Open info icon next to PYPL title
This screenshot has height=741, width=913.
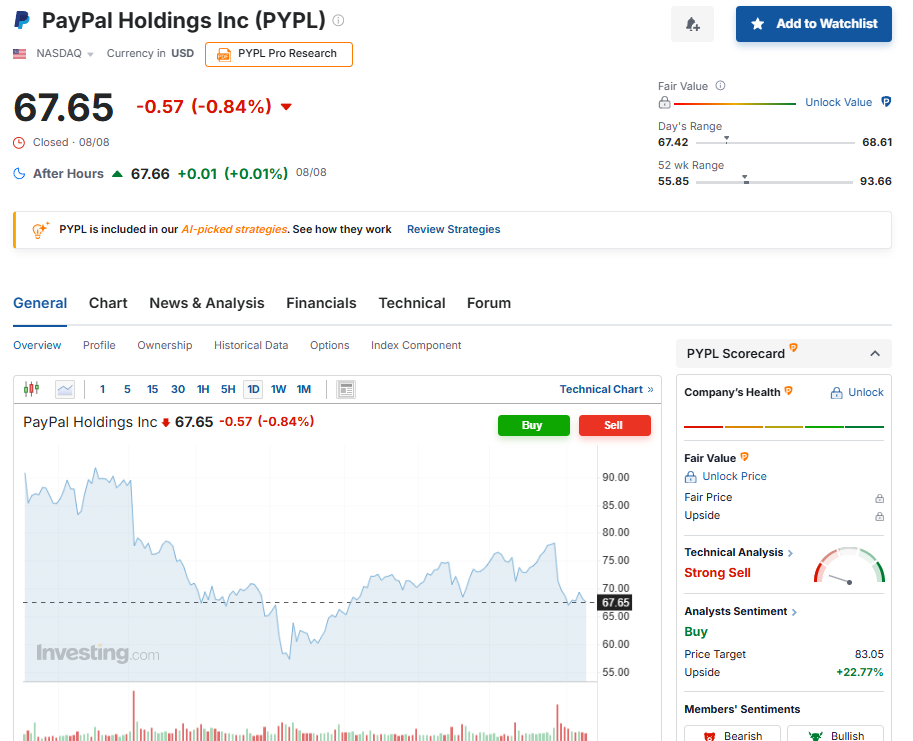tap(338, 20)
